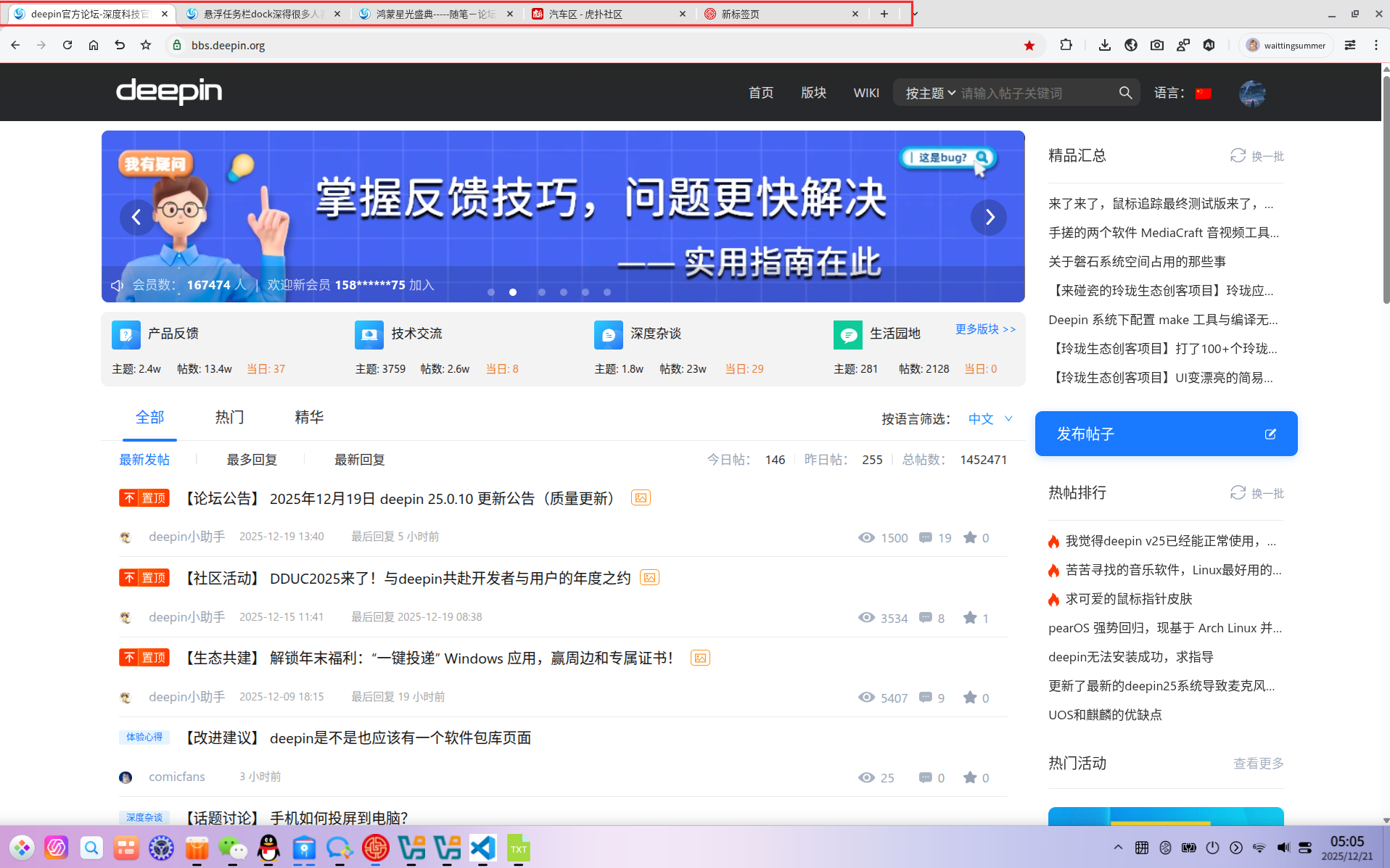This screenshot has width=1390, height=868.
Task: Launch QQ penguin from the dock
Action: coord(268,848)
